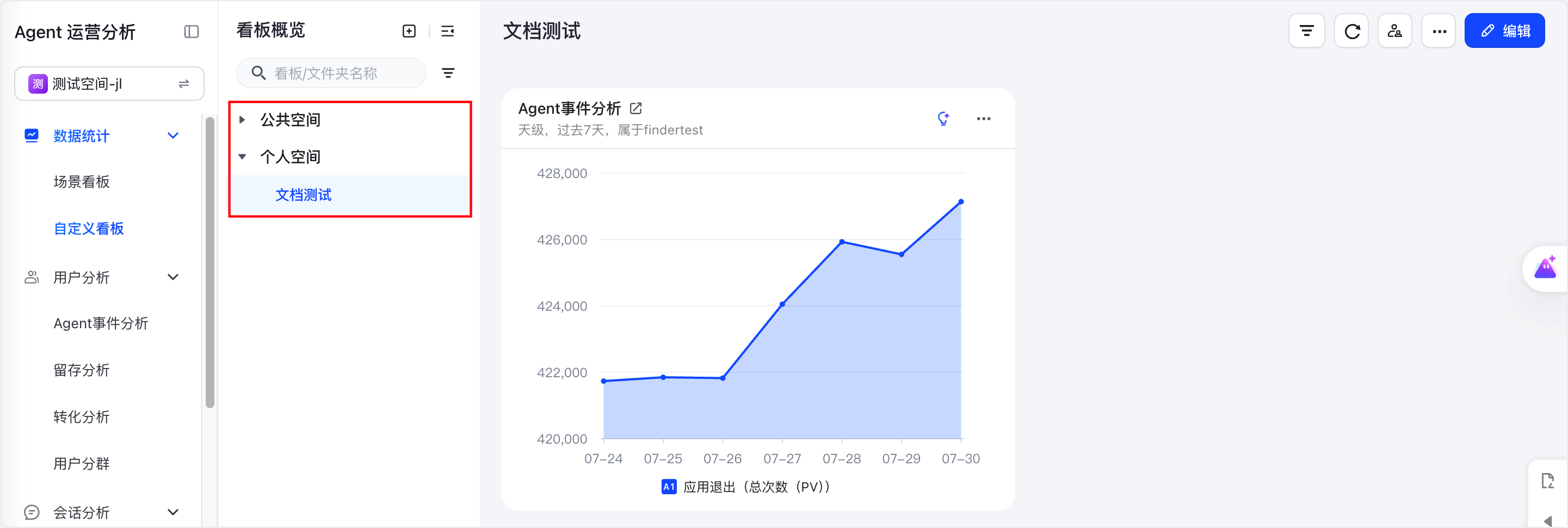This screenshot has height=528, width=1568.
Task: Click the dashboard search input field
Action: [331, 73]
